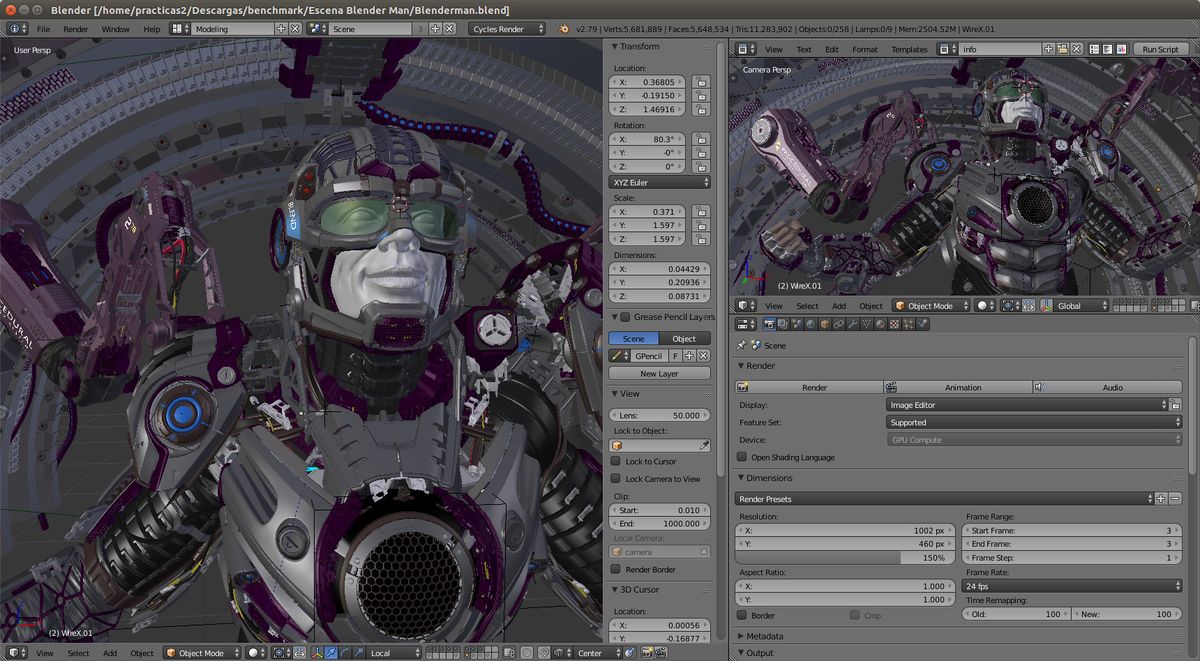Enable the Lock to Cursor checkbox
Screen dimensions: 1200x661
click(x=617, y=462)
